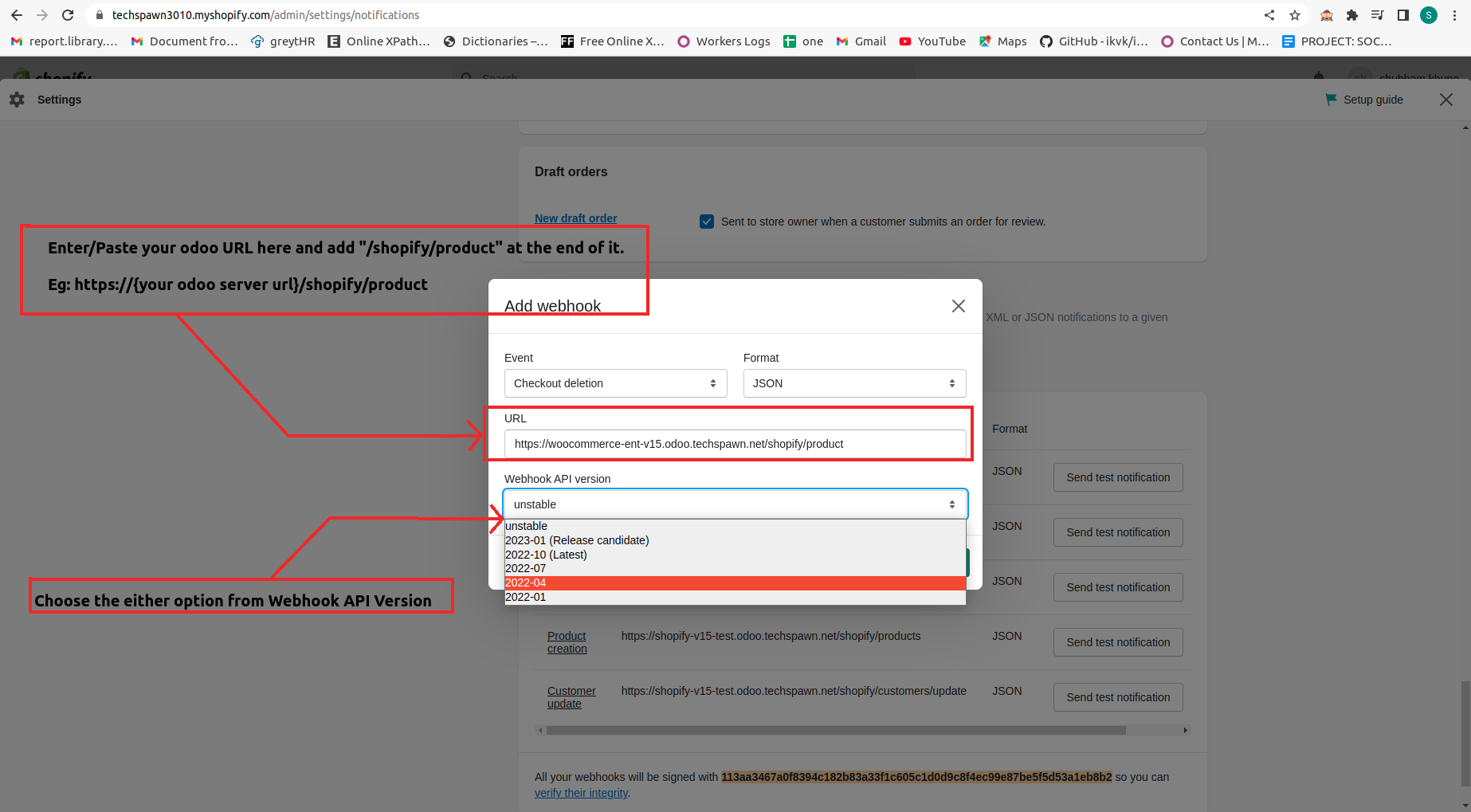The image size is (1471, 812).
Task: Open the GitHub - ikvk bookmark icon
Action: [x=1045, y=41]
